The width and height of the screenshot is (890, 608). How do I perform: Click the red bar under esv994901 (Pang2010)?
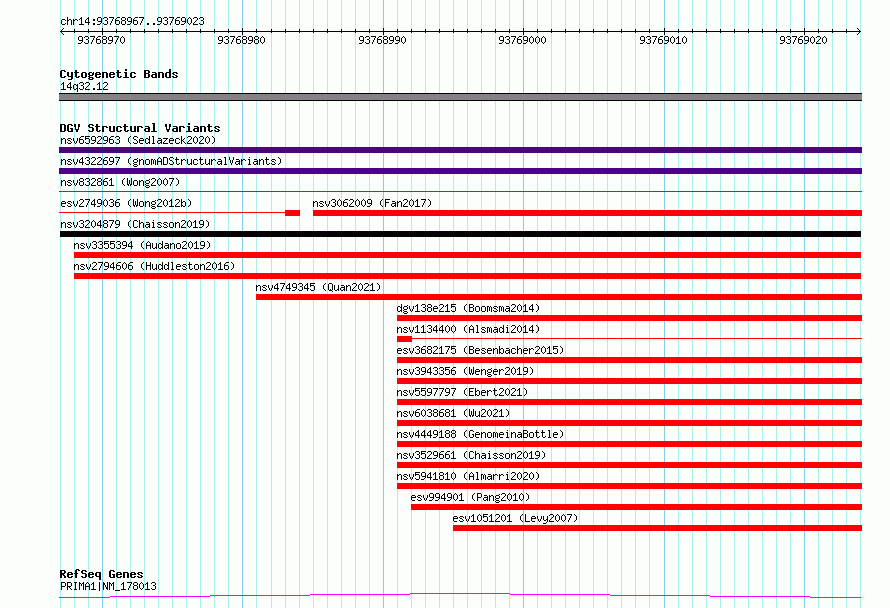coord(636,507)
